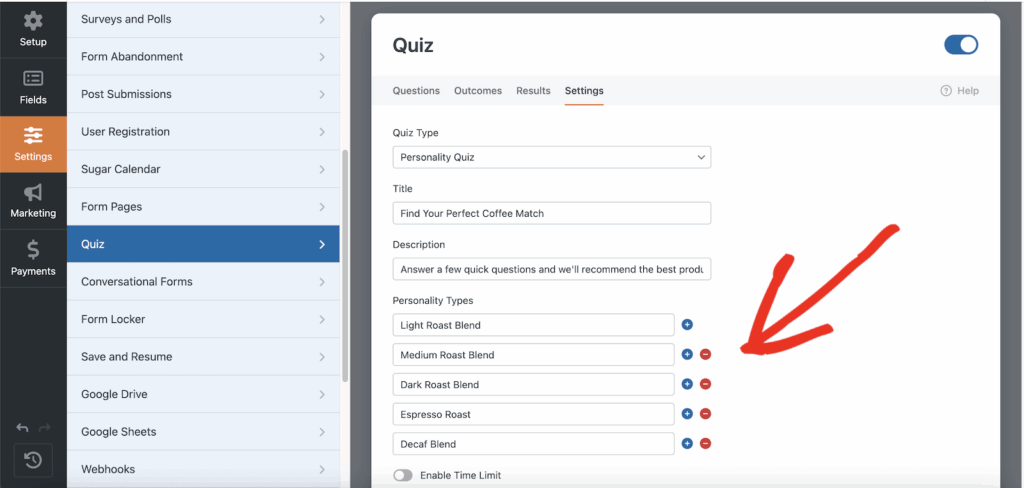Add personality type after Light Roast Blend

click(x=687, y=325)
